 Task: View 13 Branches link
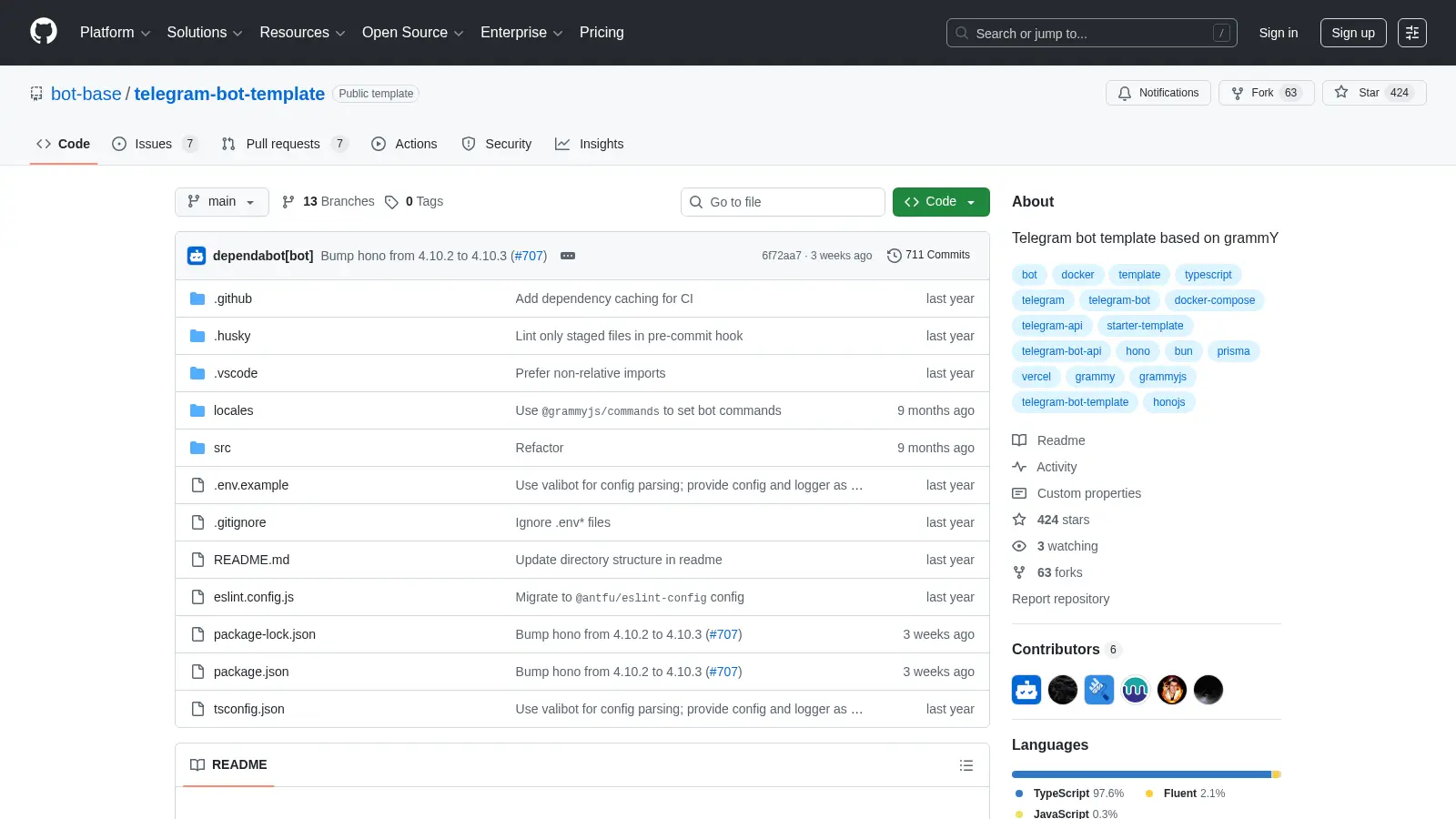(329, 202)
